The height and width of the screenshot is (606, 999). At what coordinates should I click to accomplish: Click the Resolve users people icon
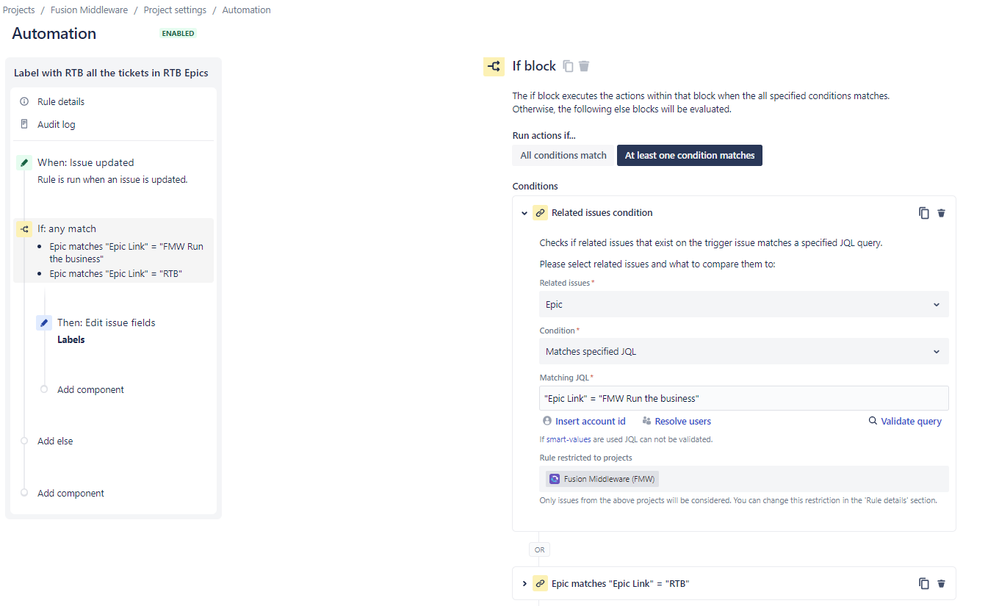pyautogui.click(x=647, y=421)
